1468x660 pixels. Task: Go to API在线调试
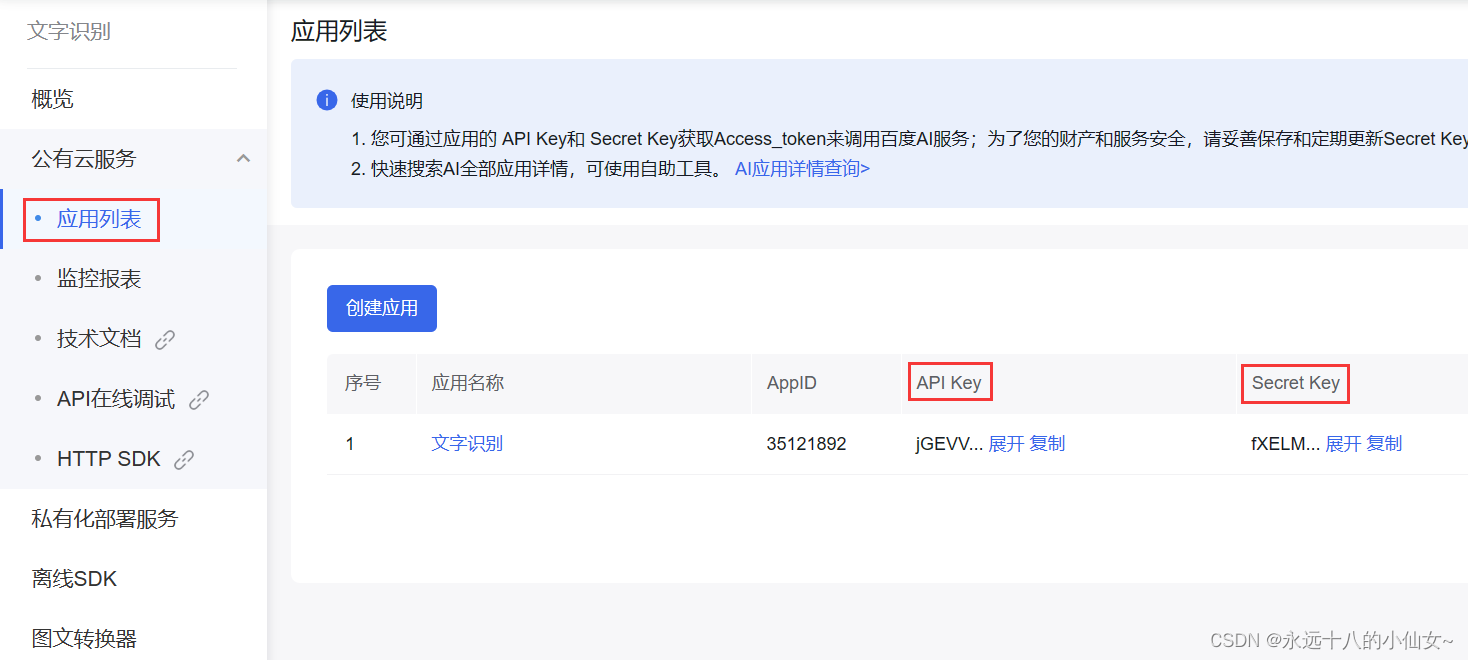pyautogui.click(x=116, y=399)
